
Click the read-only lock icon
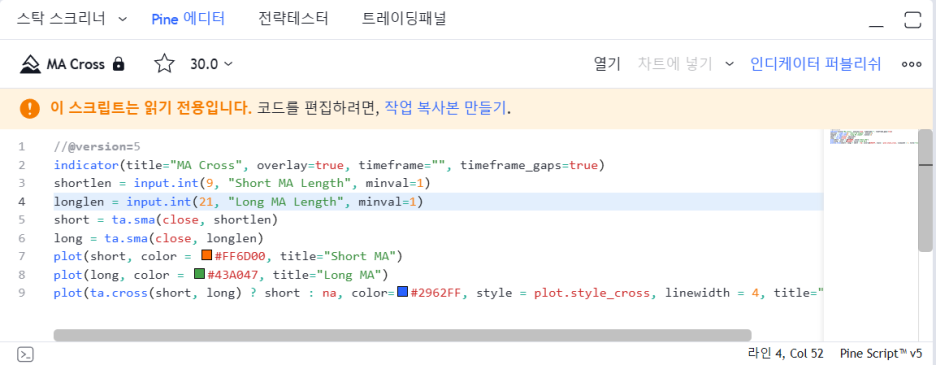coord(119,64)
